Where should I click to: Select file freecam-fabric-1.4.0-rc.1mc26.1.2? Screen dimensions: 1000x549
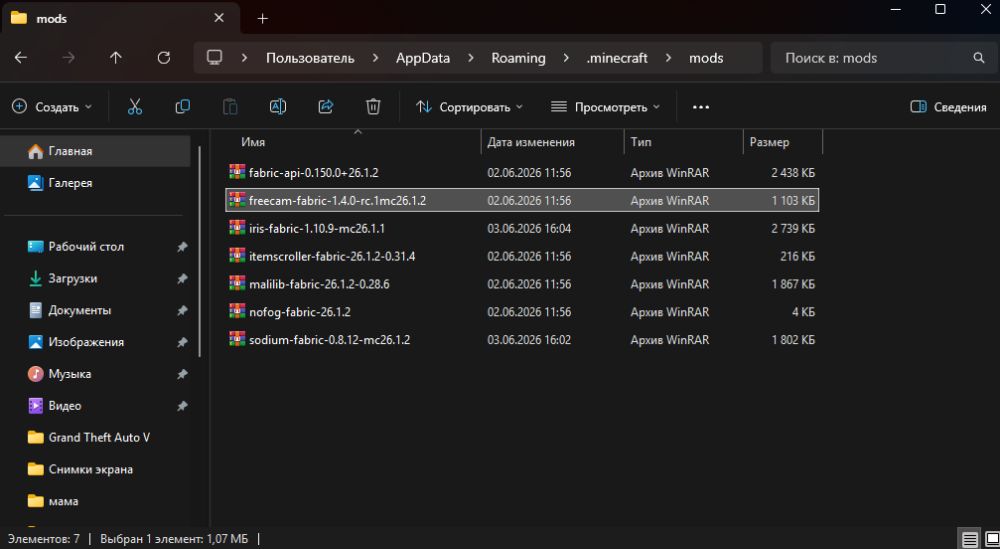pos(522,200)
